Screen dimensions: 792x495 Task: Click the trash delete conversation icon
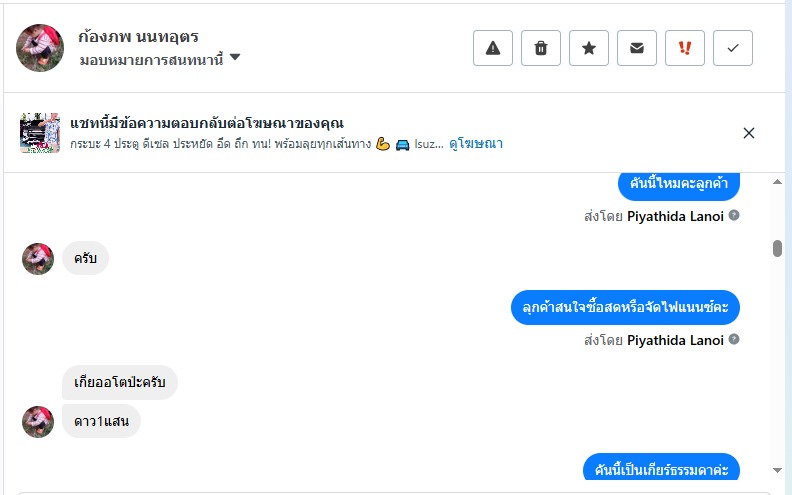(x=541, y=48)
